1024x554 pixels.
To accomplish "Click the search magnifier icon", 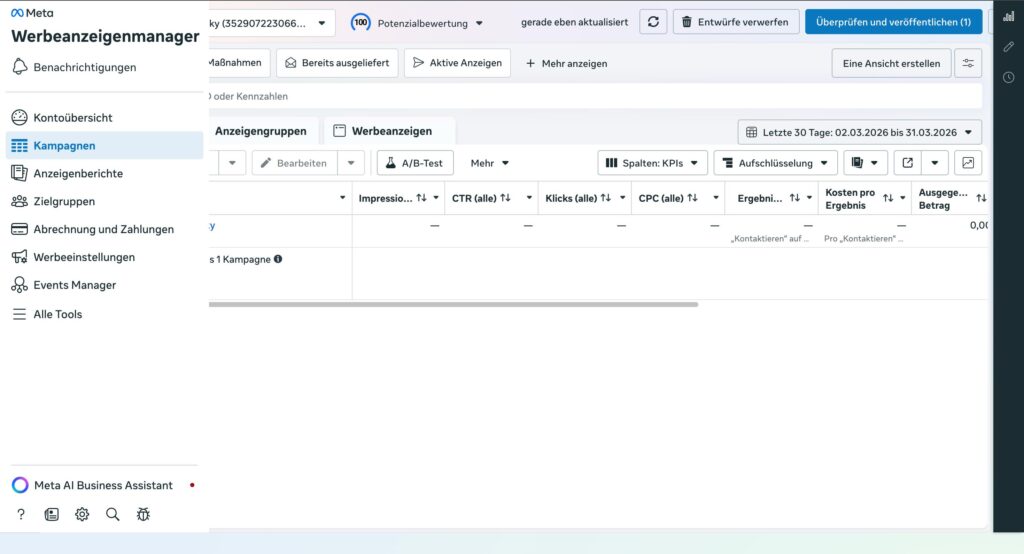I will (112, 514).
